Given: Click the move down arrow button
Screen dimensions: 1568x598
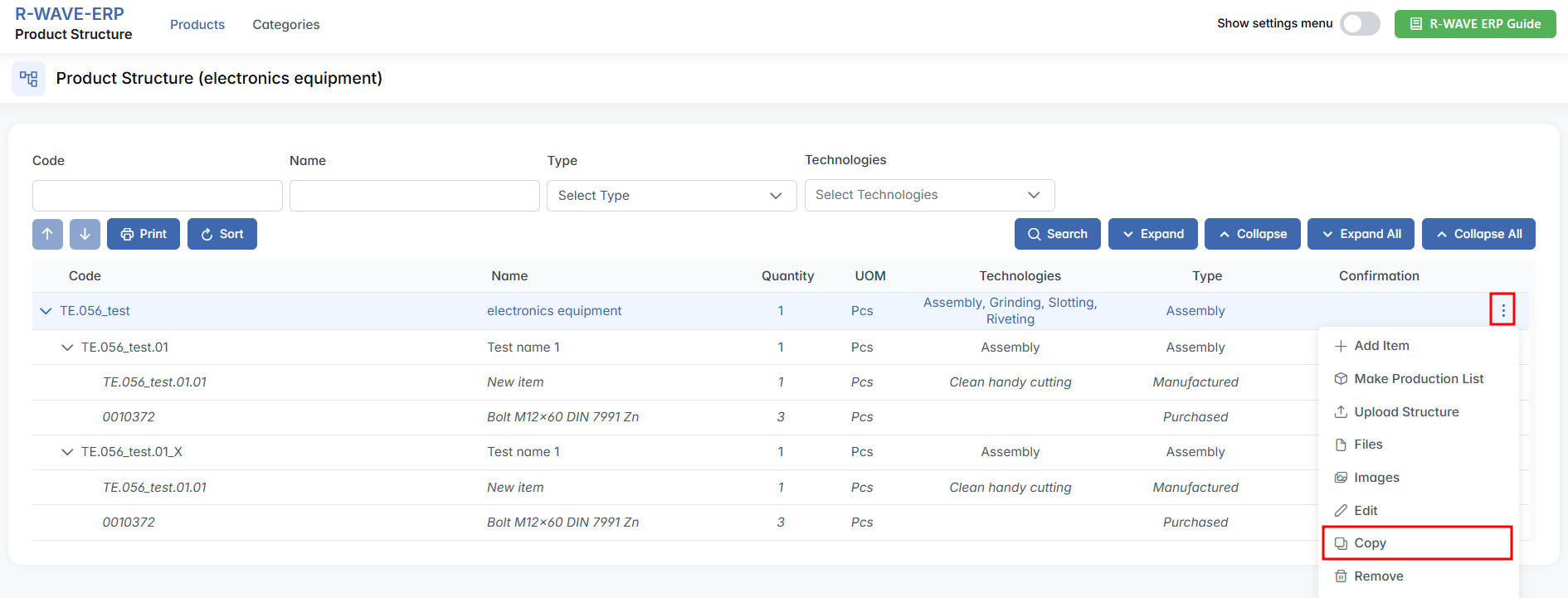Looking at the screenshot, I should (x=85, y=234).
